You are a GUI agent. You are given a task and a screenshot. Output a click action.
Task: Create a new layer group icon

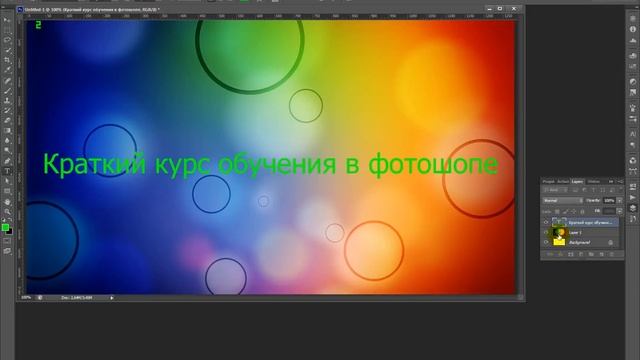tap(591, 254)
